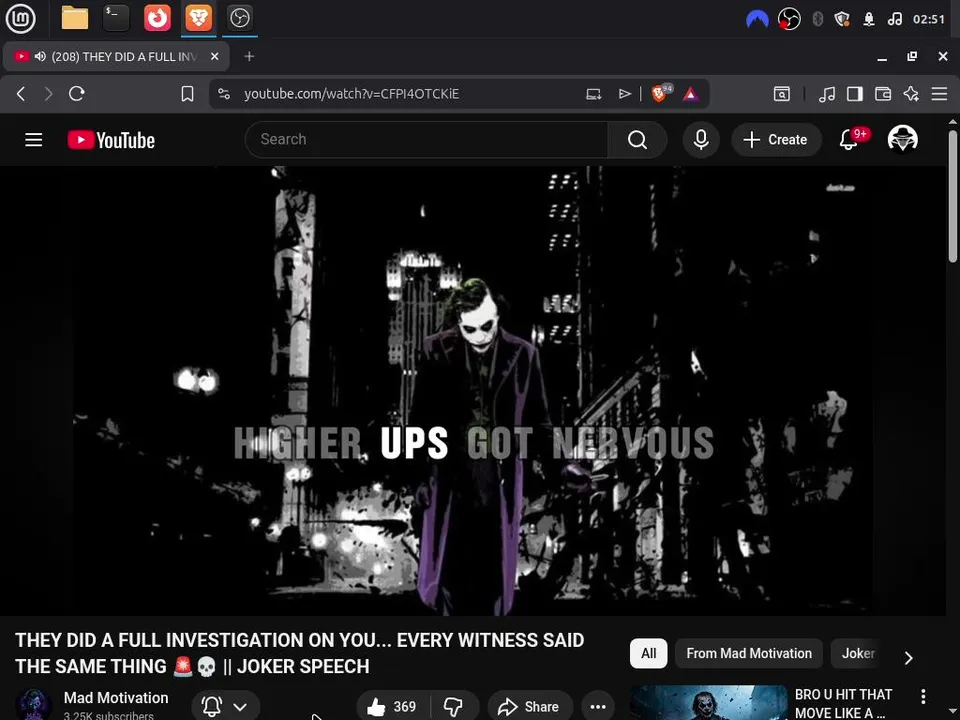Open the system notifications bell in the tray

click(x=868, y=19)
